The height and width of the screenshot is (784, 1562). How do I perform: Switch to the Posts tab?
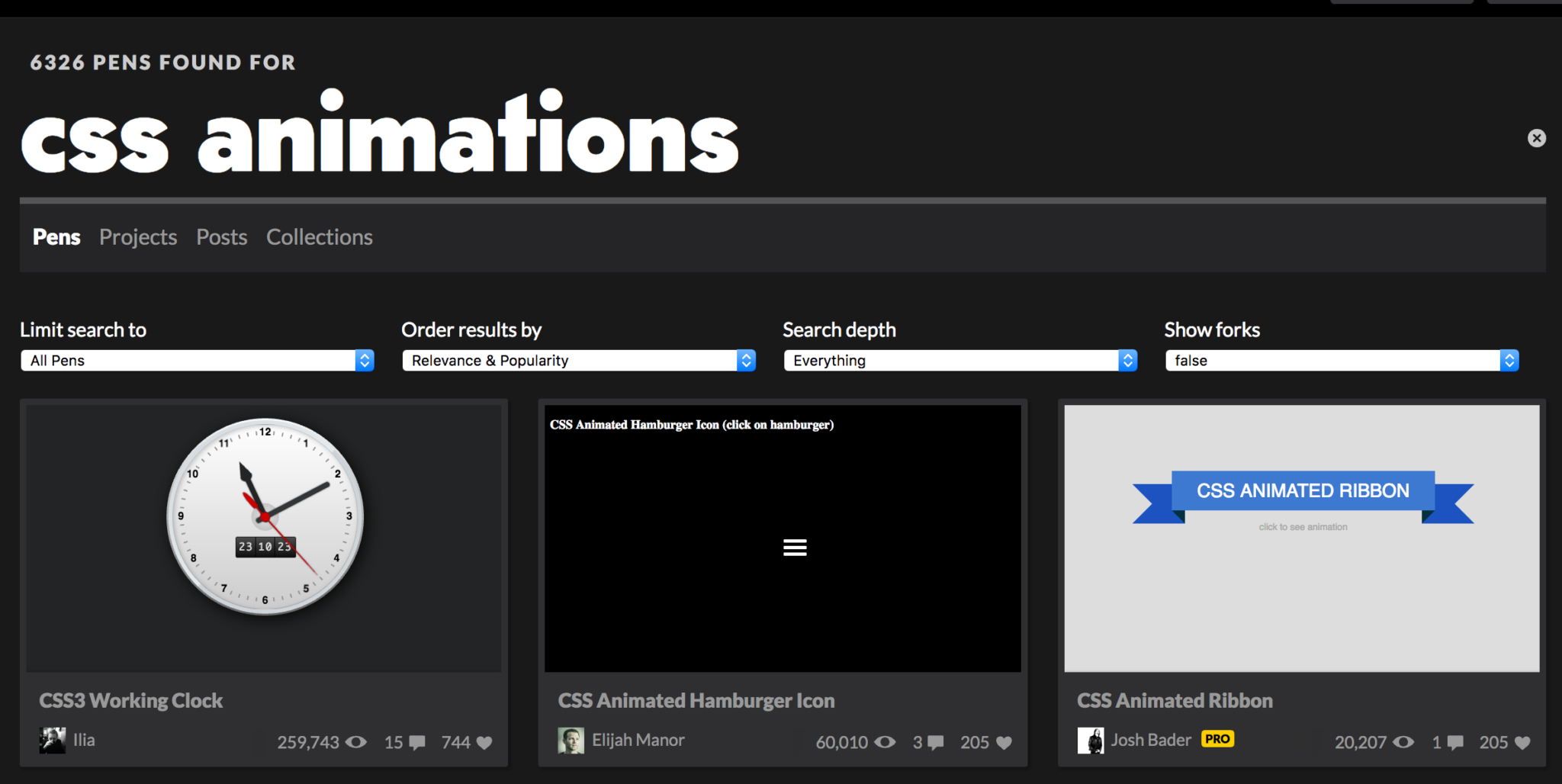(x=222, y=237)
